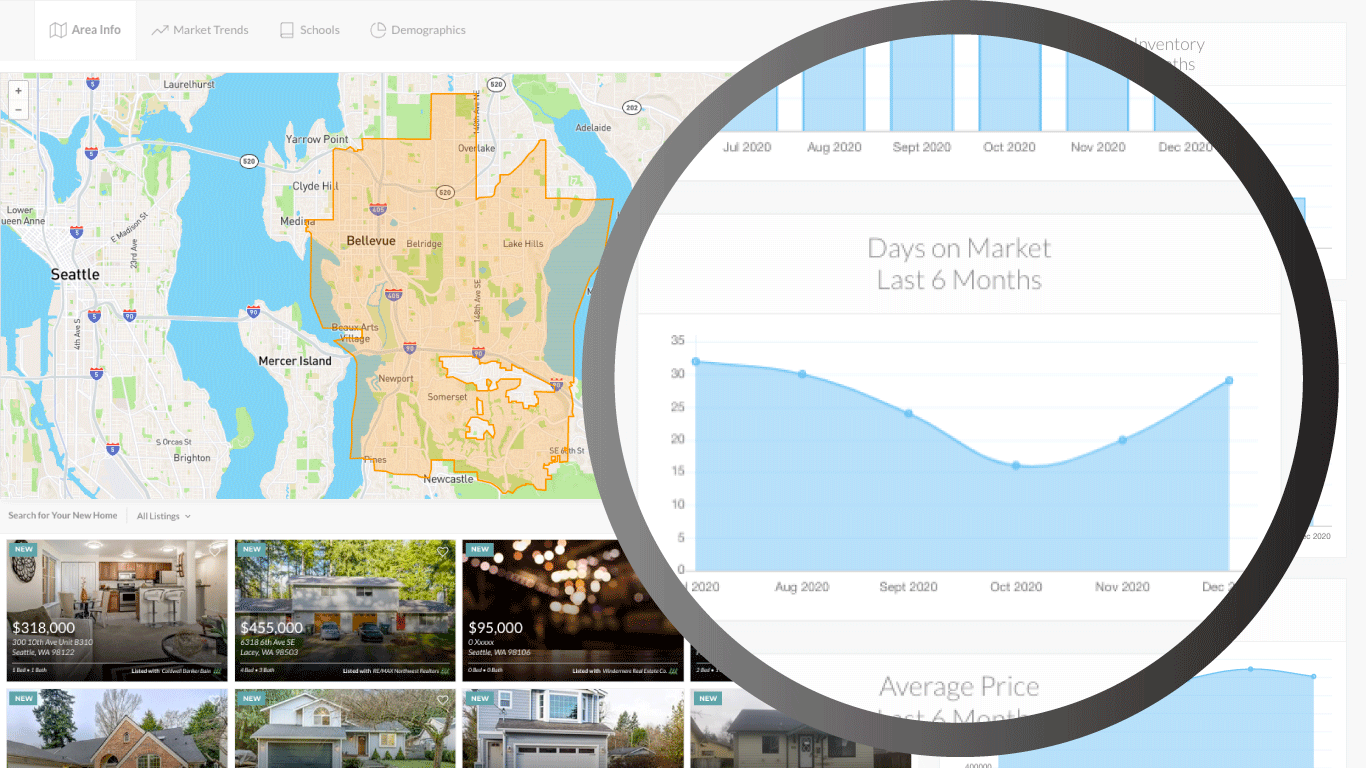The height and width of the screenshot is (768, 1366).
Task: Zoom in on the map with plus button
Action: [x=18, y=90]
